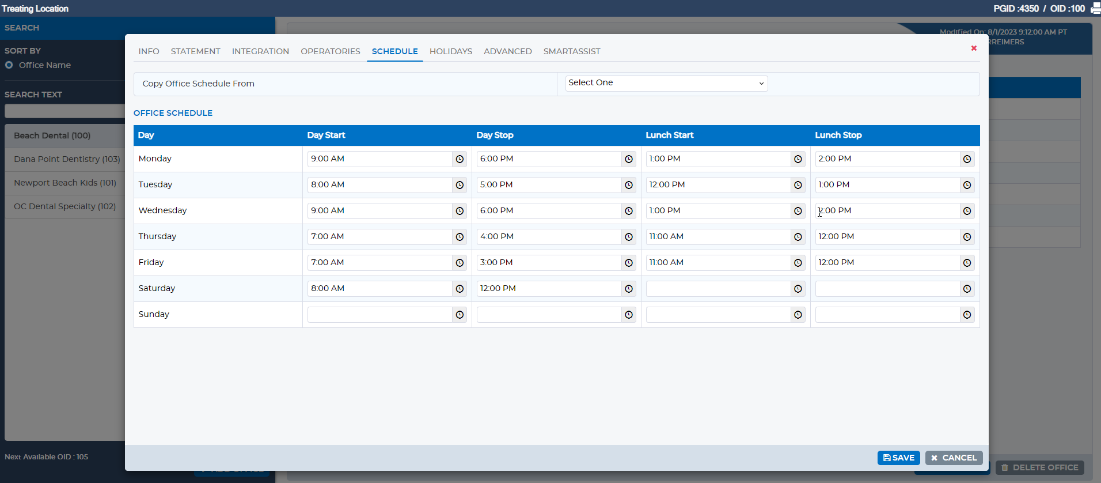Open clock picker for Saturday Day Stop
The width and height of the screenshot is (1101, 483).
click(629, 289)
